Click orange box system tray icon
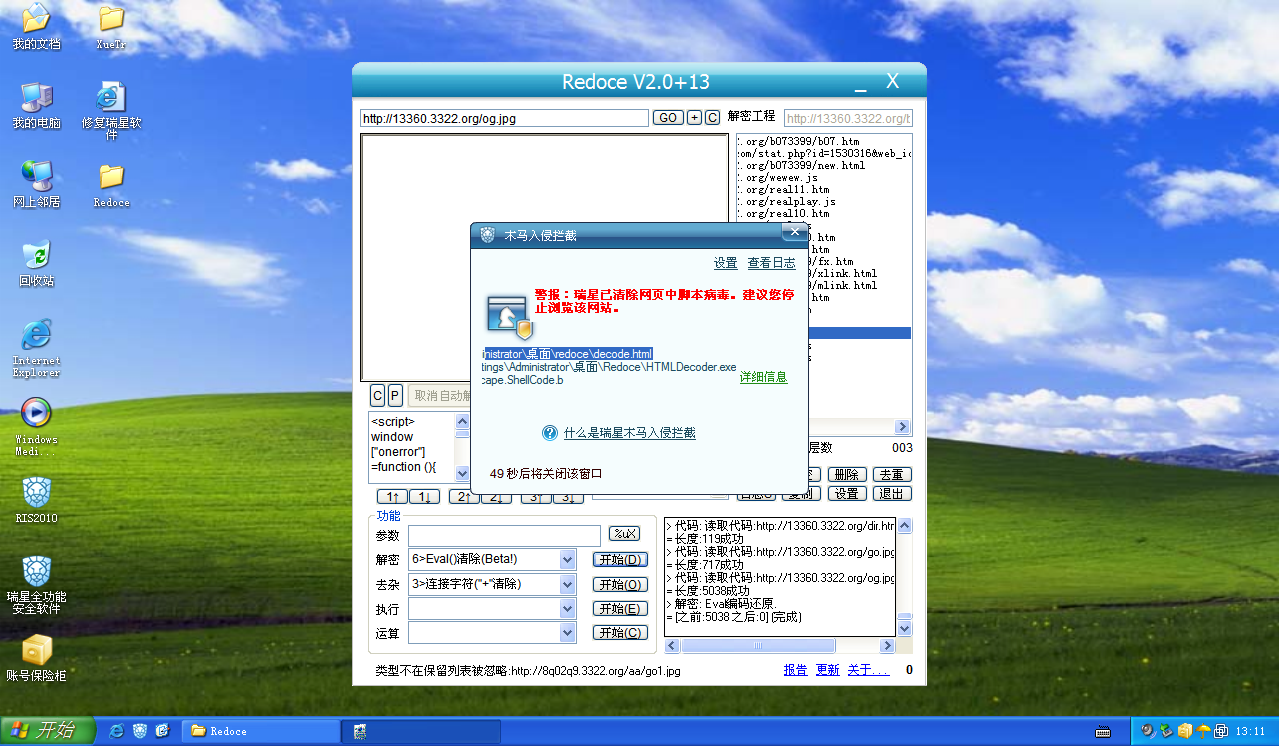The height and width of the screenshot is (746, 1279). pos(1186,731)
